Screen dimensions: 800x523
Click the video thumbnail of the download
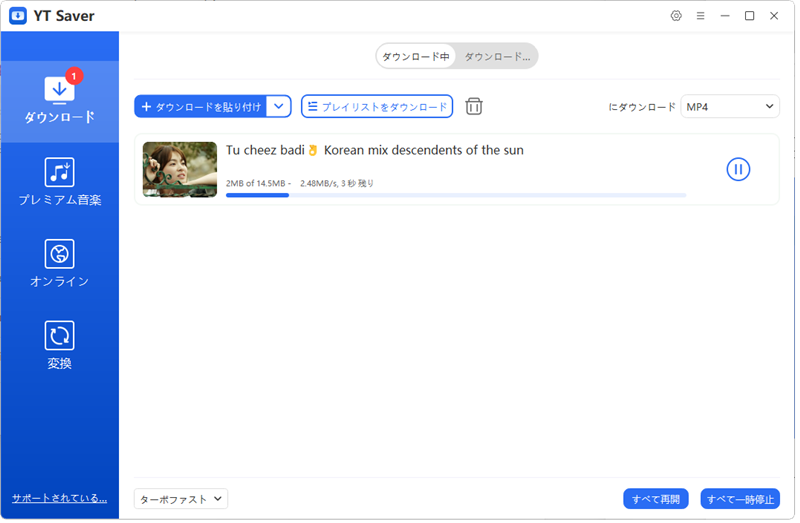click(x=180, y=169)
